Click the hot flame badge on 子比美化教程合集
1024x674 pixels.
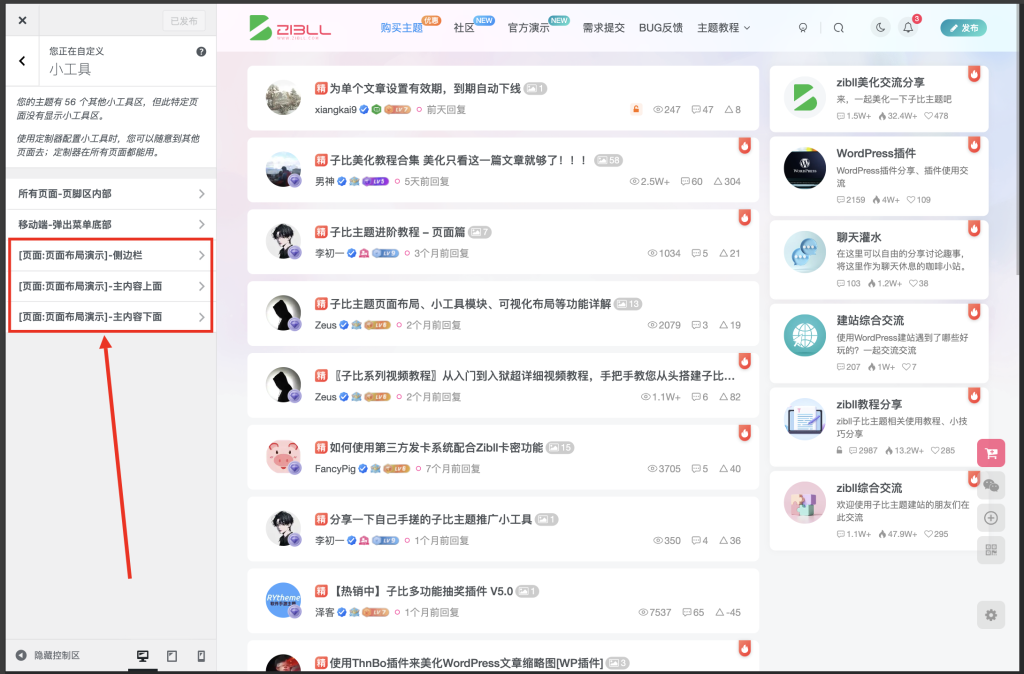coord(744,146)
